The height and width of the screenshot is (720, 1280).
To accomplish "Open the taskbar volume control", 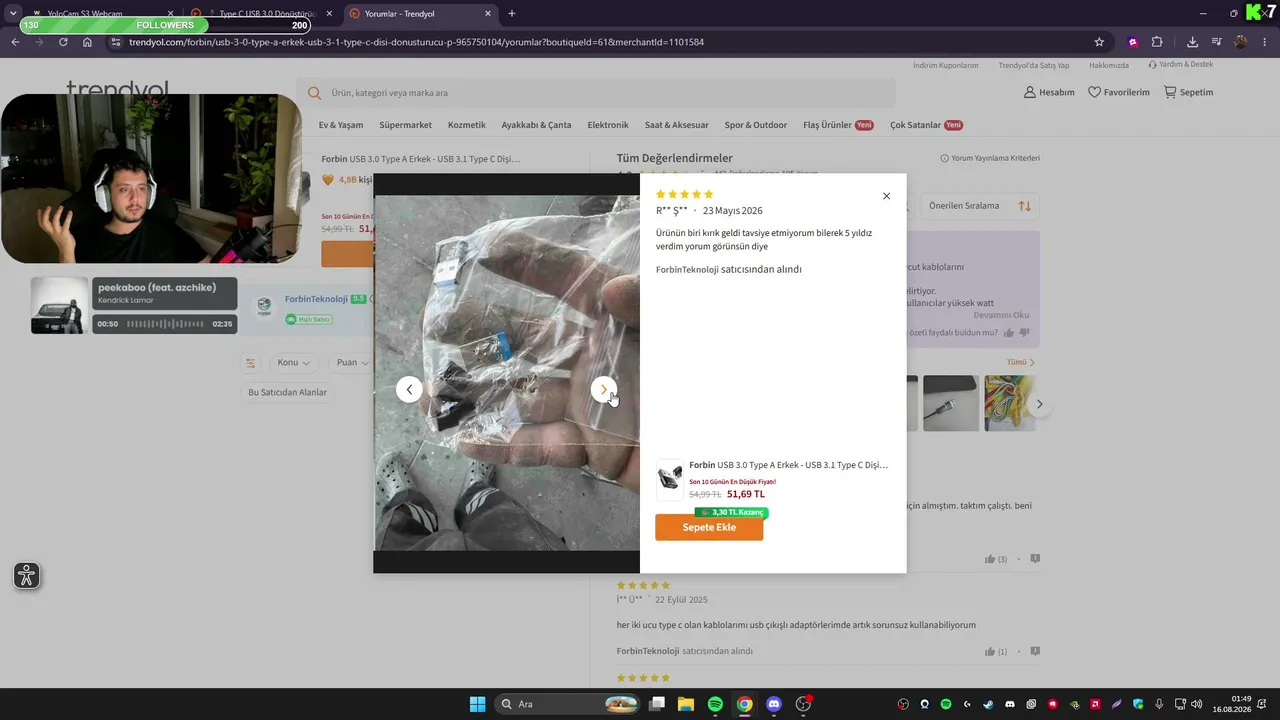I will click(1196, 704).
